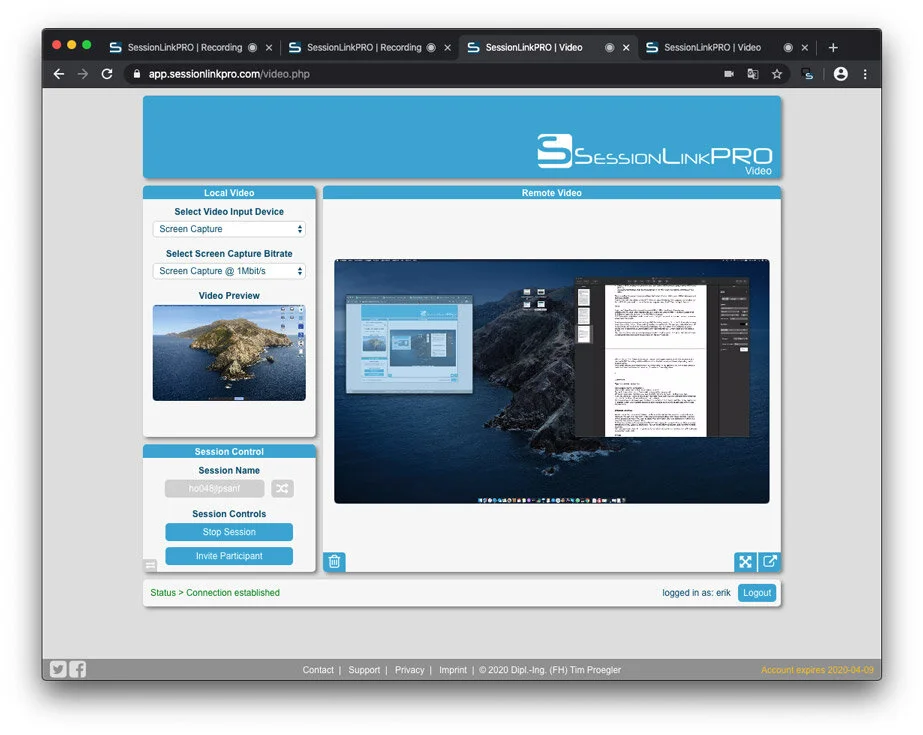This screenshot has height=735, width=923.
Task: Click the camera permission icon in the address bar
Action: click(x=729, y=74)
